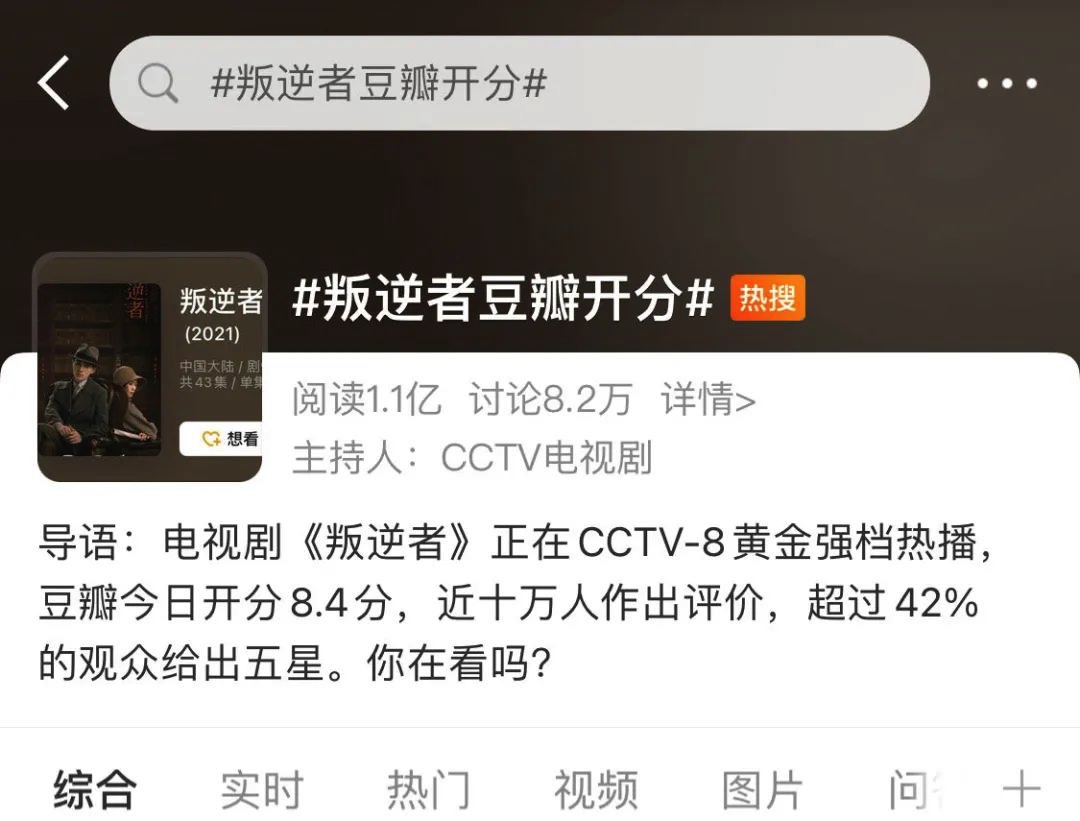The width and height of the screenshot is (1080, 821).
Task: Tap the plus icon beside the tabs
Action: click(1022, 789)
